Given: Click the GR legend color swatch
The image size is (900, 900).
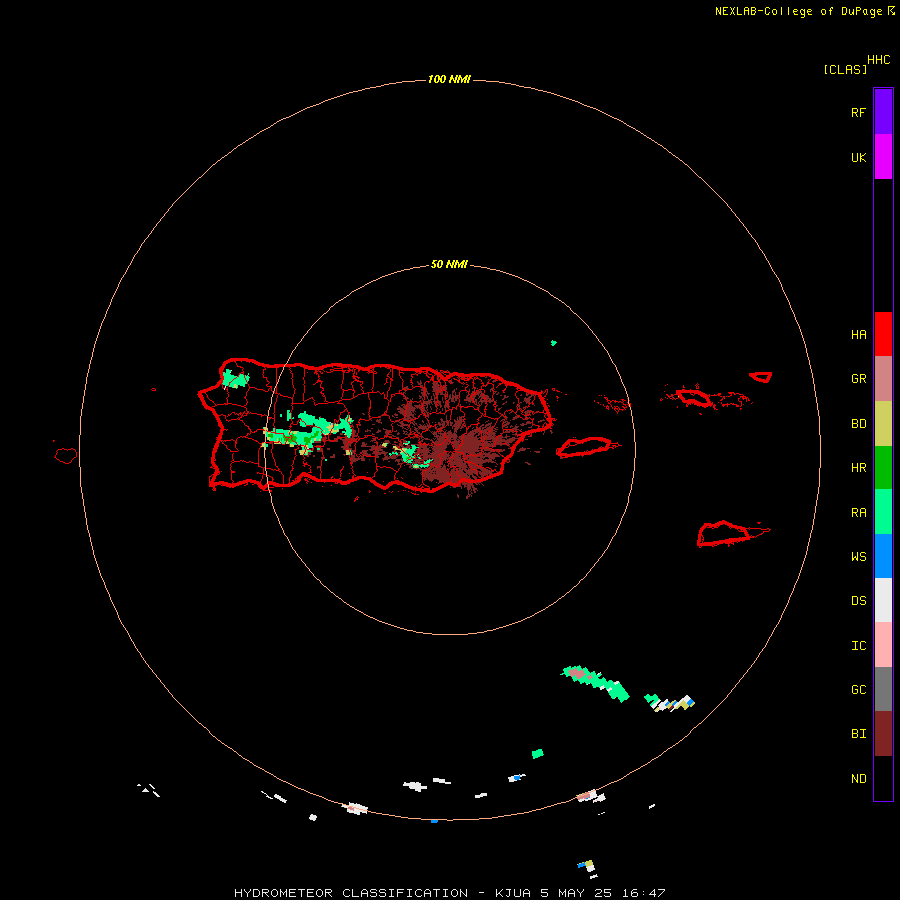Looking at the screenshot, I should 883,379.
